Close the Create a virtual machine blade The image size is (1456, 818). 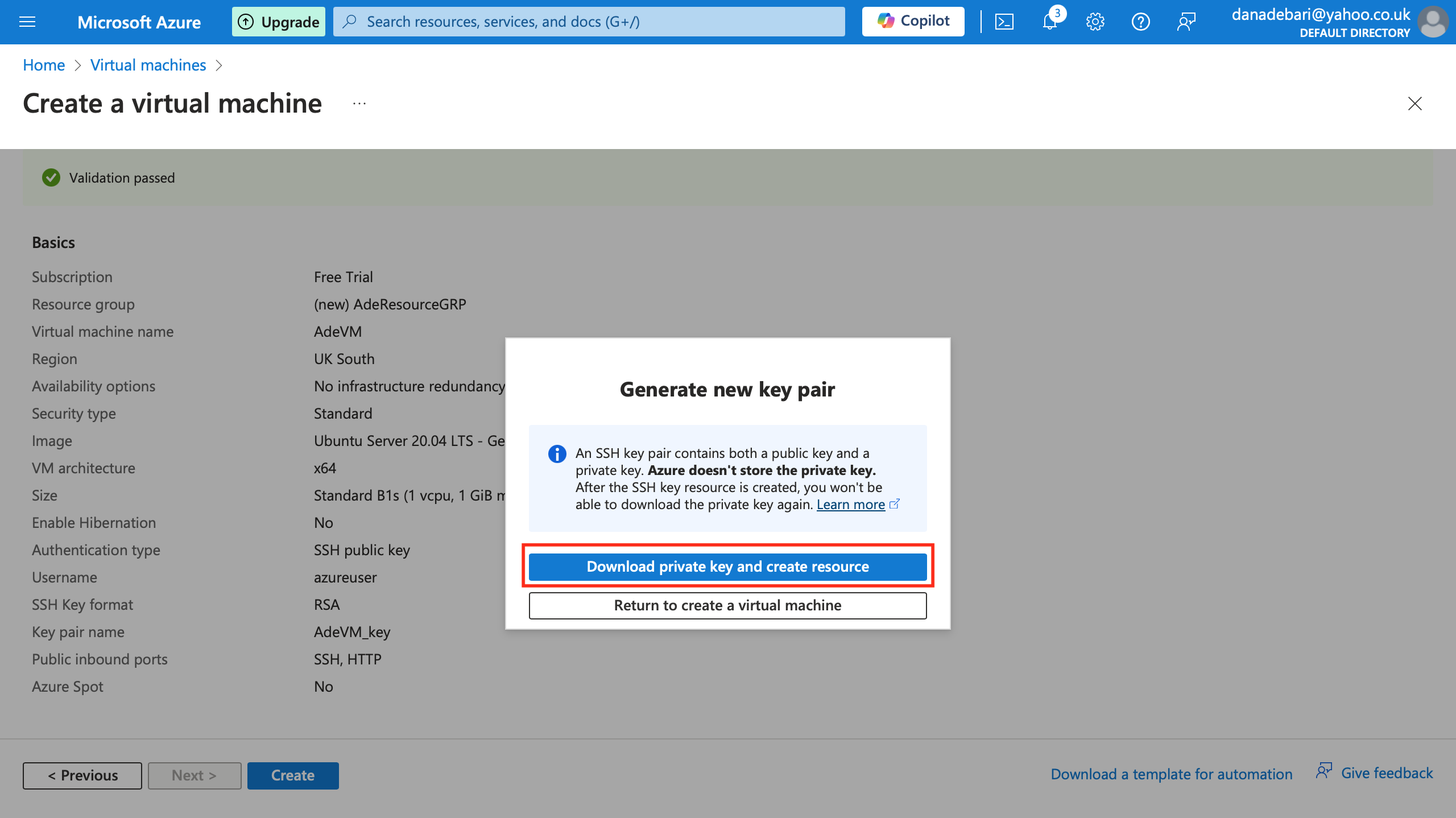click(1414, 104)
